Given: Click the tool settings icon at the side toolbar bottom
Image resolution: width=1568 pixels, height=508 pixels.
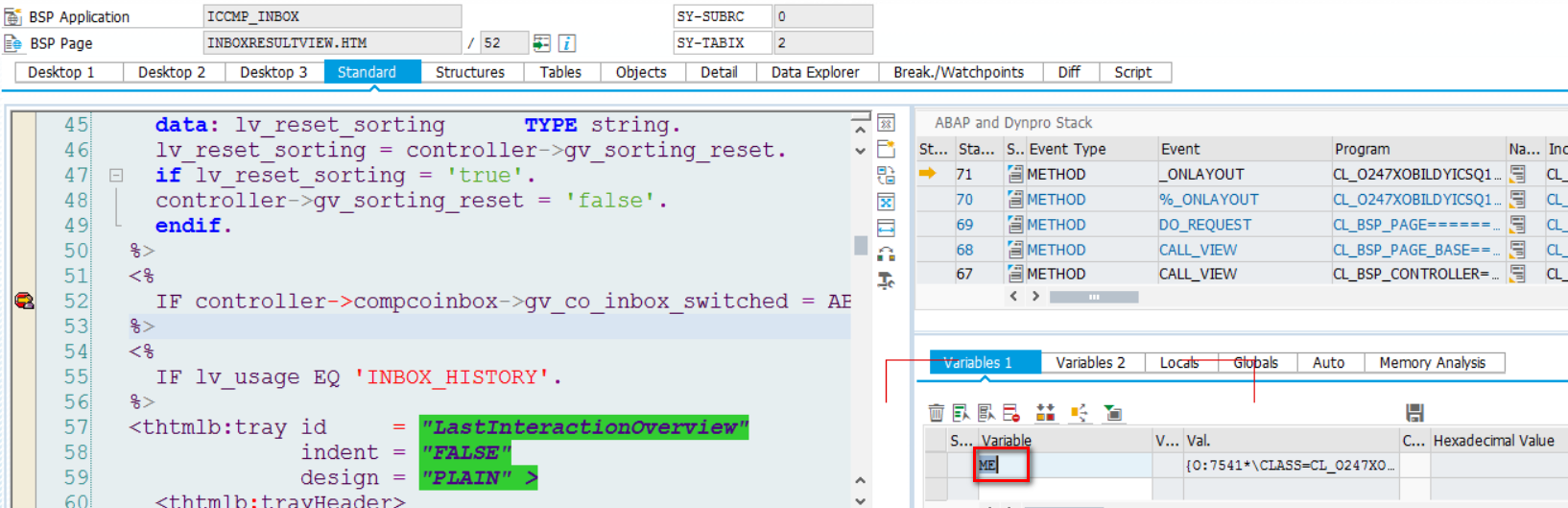Looking at the screenshot, I should point(887,280).
